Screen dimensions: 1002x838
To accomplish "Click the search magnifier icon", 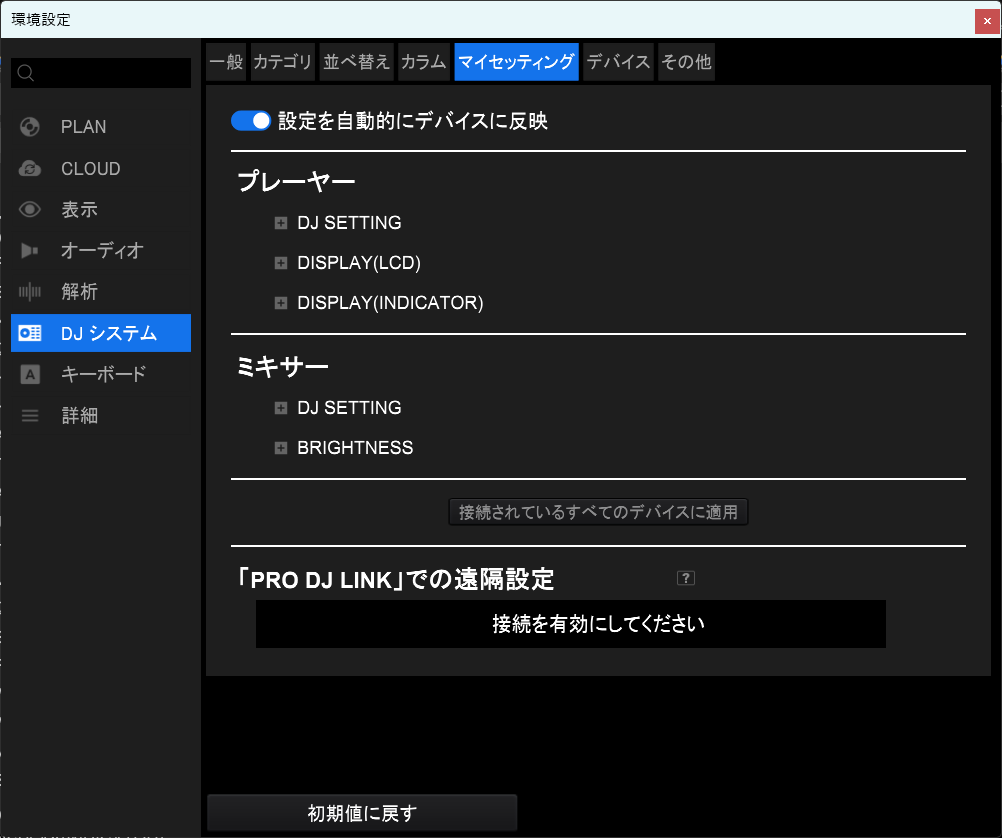I will [x=26, y=73].
